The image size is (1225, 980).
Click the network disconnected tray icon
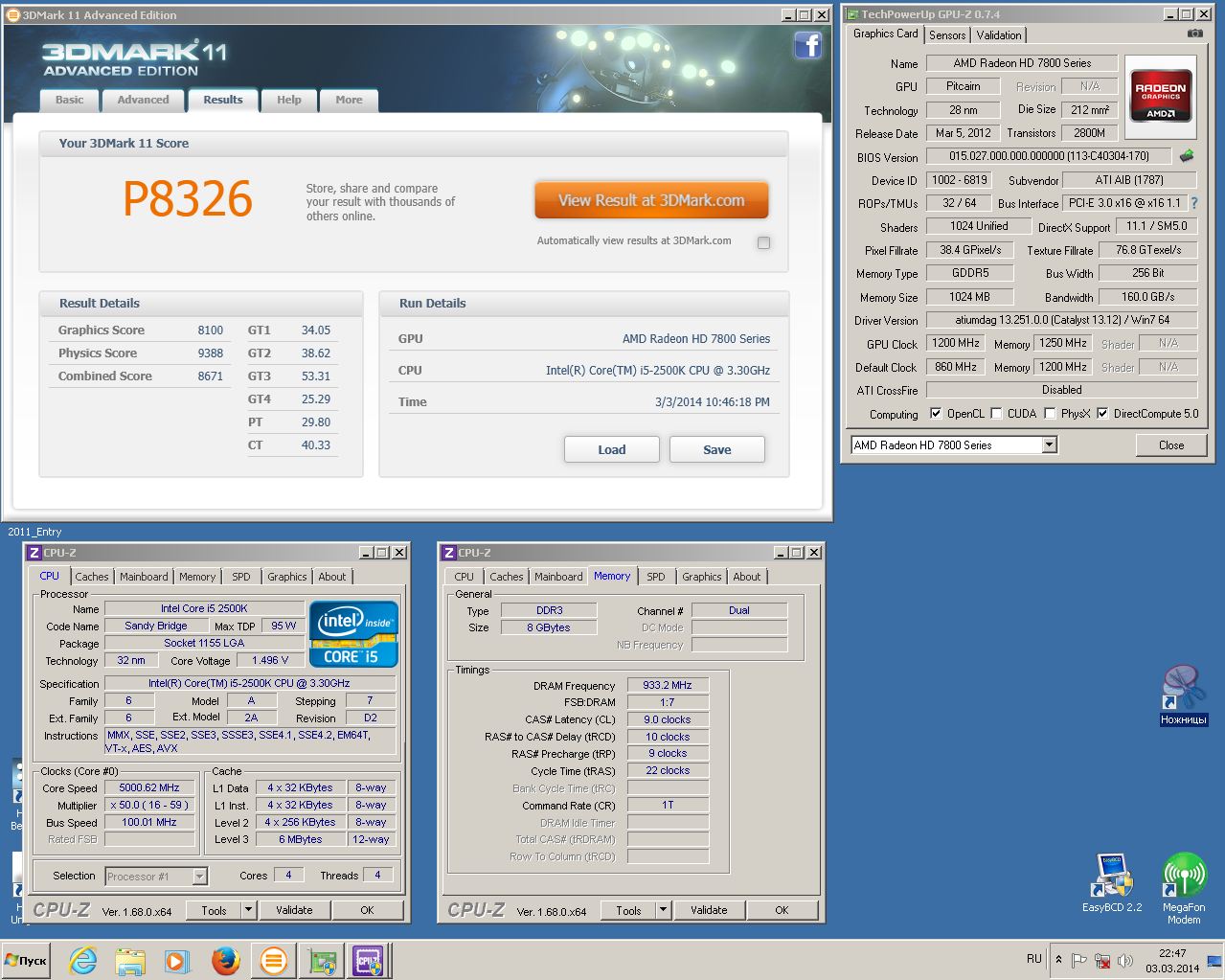[1102, 960]
